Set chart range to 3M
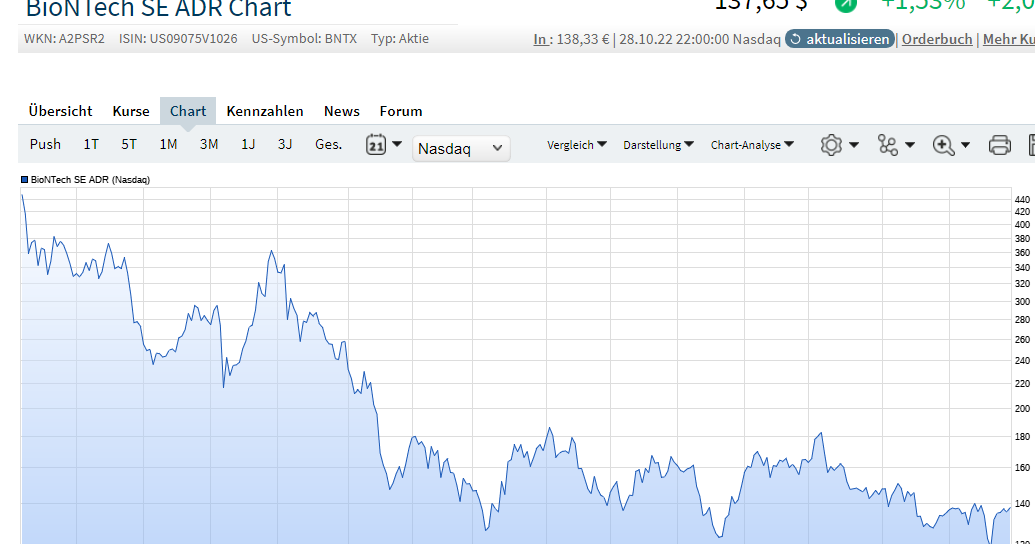This screenshot has width=1035, height=544. pyautogui.click(x=209, y=144)
